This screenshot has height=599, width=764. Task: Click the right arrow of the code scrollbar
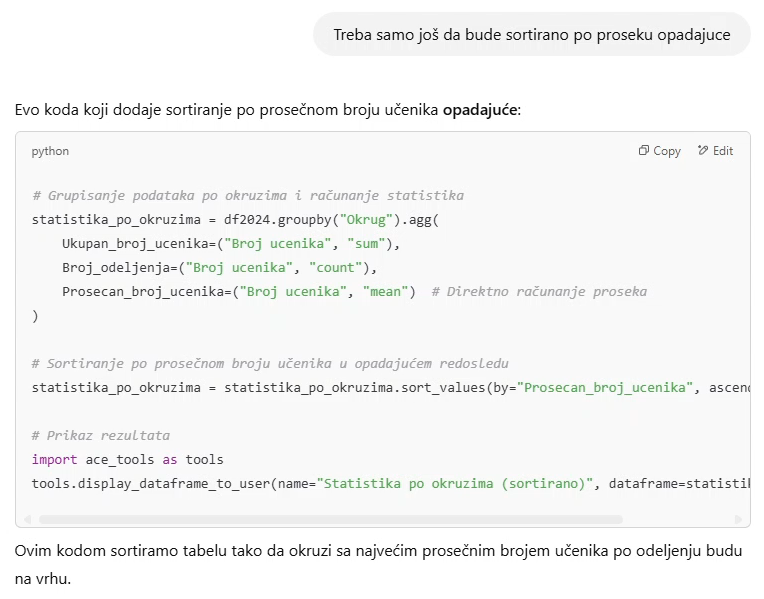[x=739, y=520]
